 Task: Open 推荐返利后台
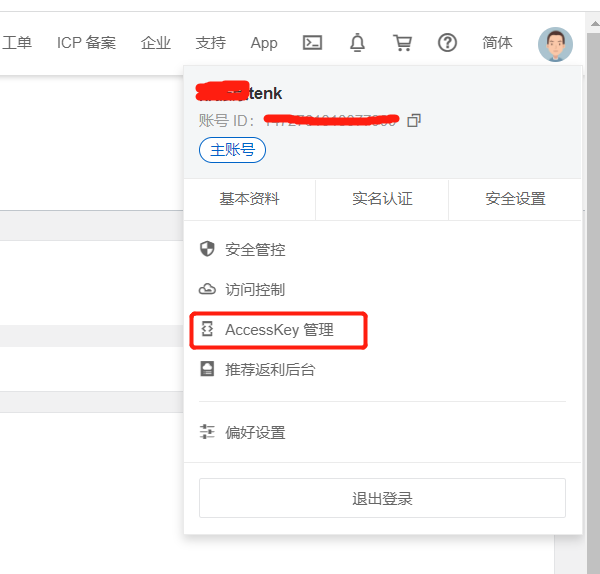click(x=270, y=370)
